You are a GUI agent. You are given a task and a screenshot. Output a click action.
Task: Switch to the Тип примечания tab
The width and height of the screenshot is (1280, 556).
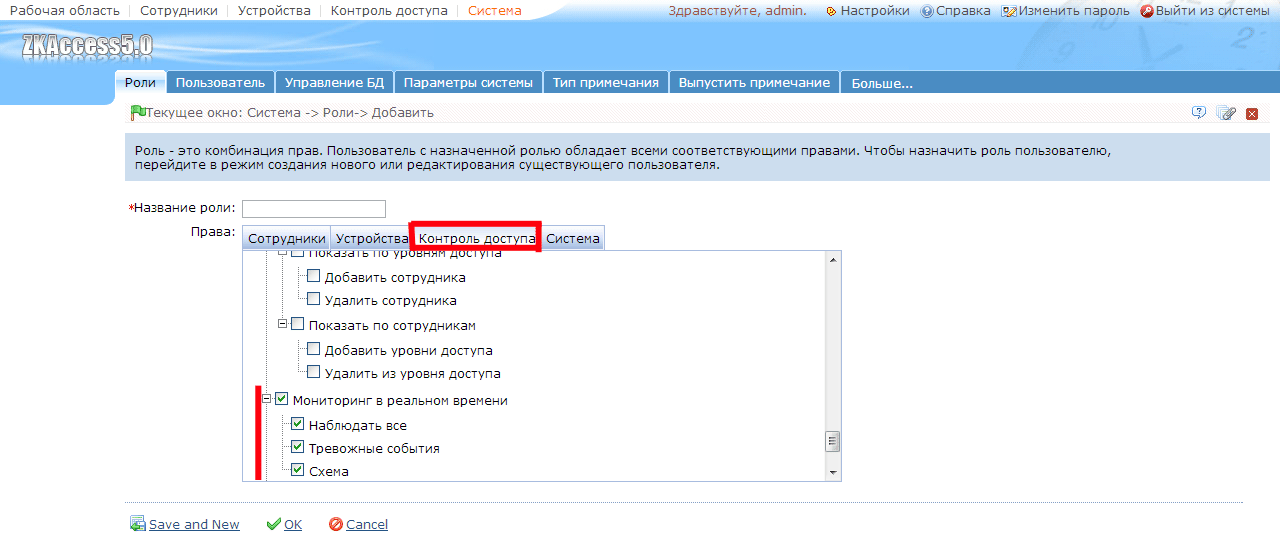coord(606,83)
